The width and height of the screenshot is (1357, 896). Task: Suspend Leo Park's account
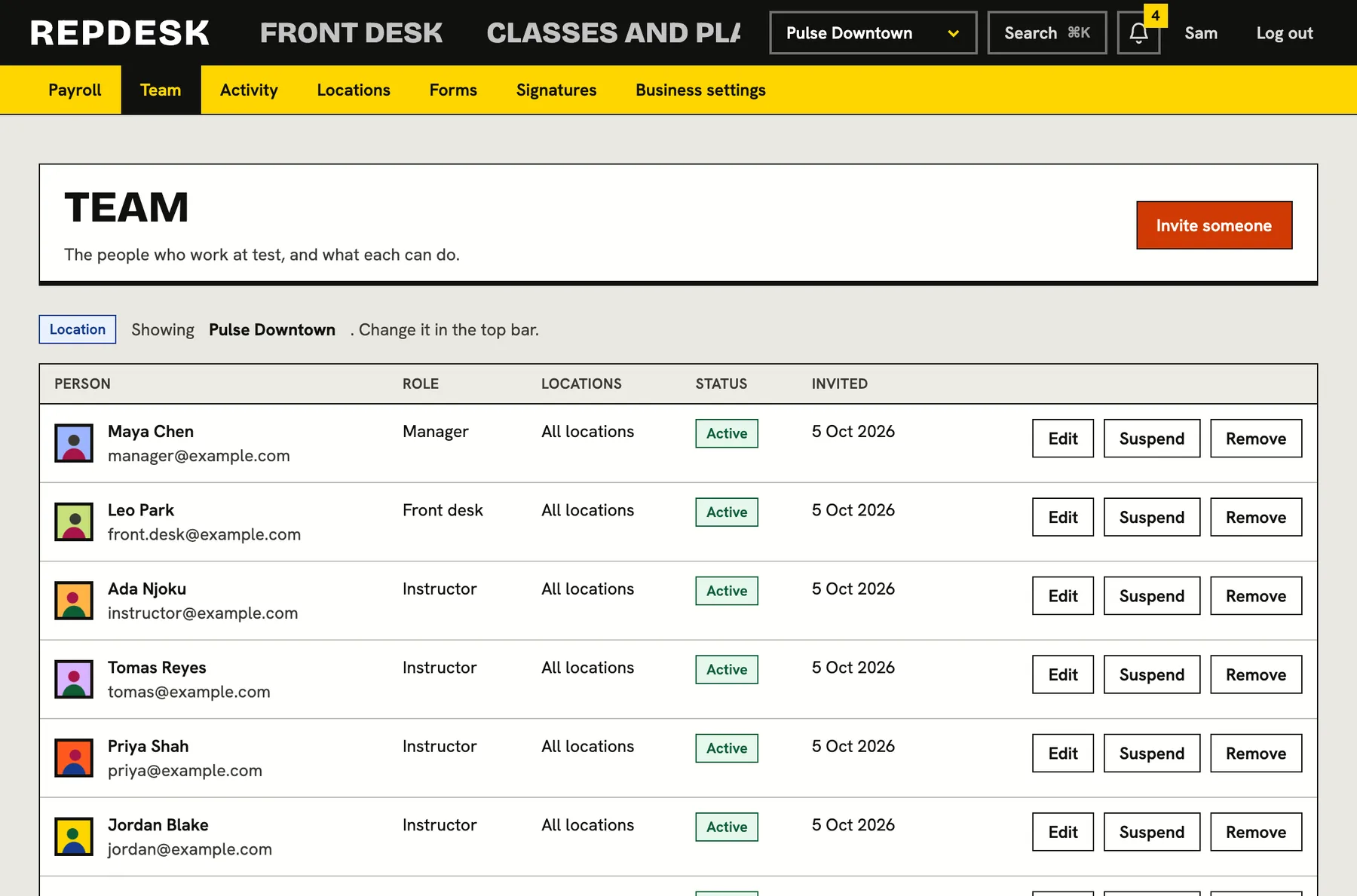click(1151, 517)
